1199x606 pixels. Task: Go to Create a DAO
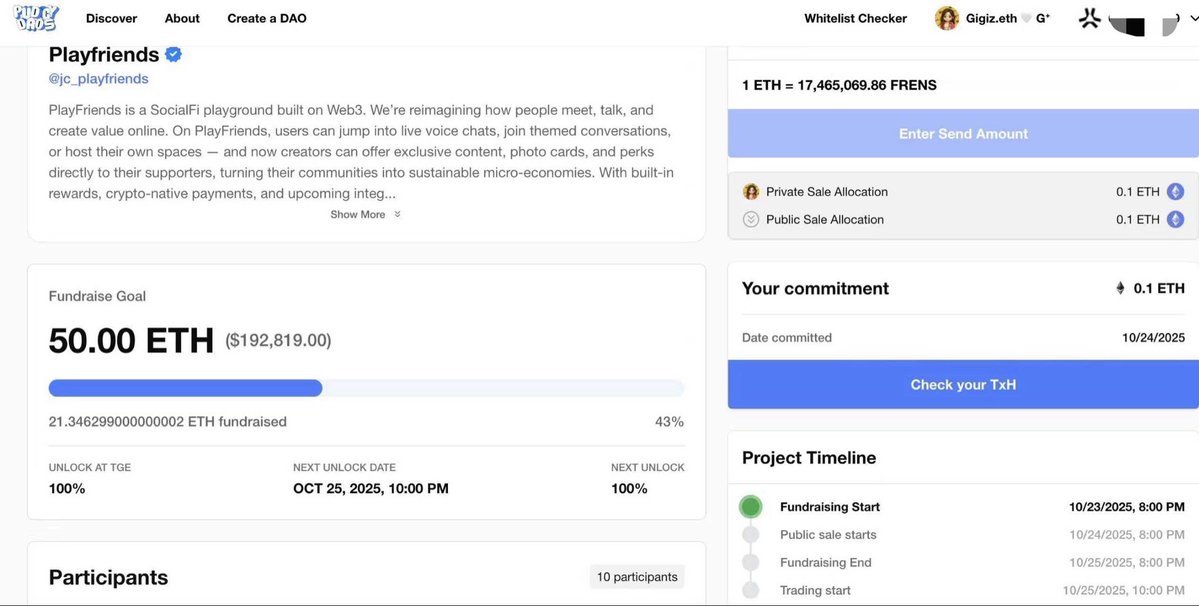[266, 18]
